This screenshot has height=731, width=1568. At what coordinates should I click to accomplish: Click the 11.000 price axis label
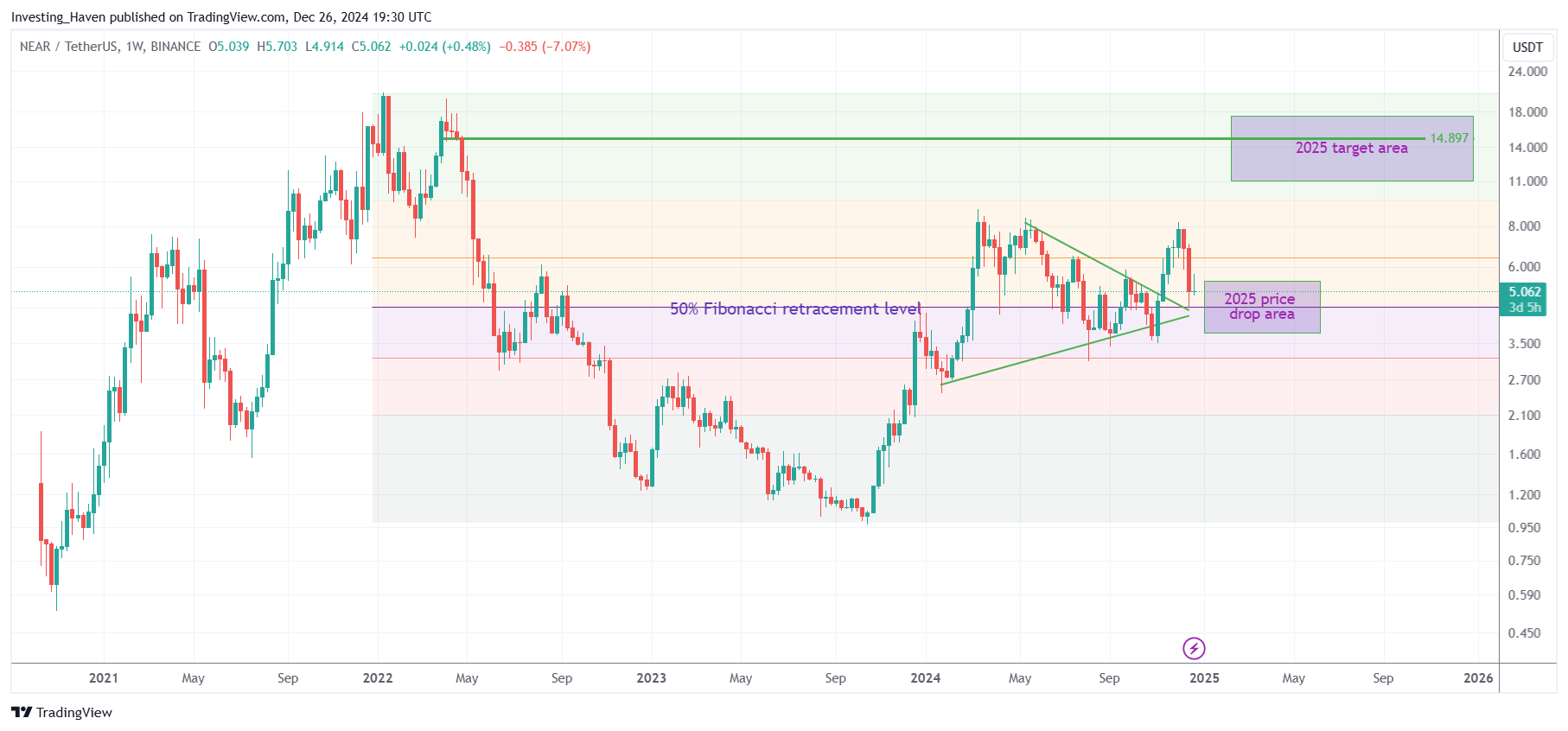[x=1527, y=181]
